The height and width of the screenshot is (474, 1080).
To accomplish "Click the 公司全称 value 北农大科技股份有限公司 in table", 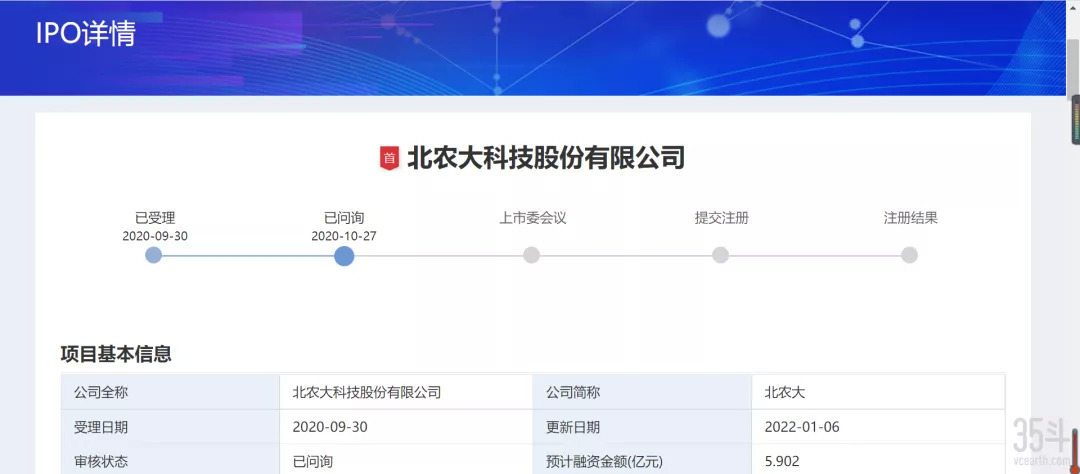I will [366, 393].
